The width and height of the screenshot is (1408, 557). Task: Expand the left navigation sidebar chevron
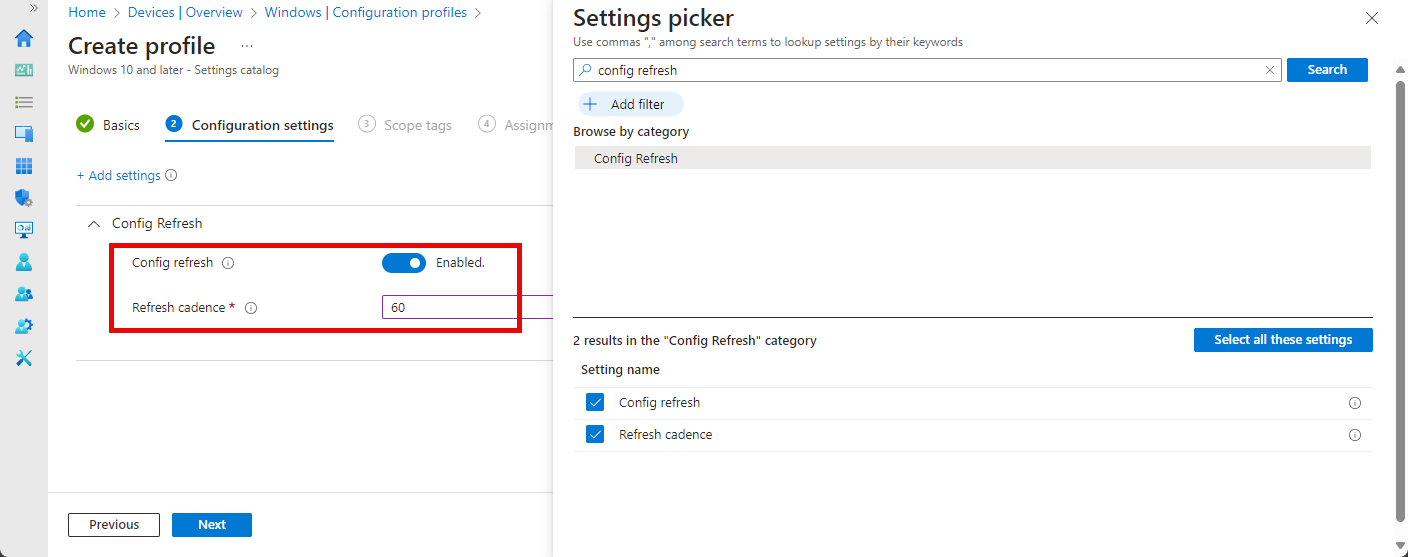pyautogui.click(x=34, y=7)
